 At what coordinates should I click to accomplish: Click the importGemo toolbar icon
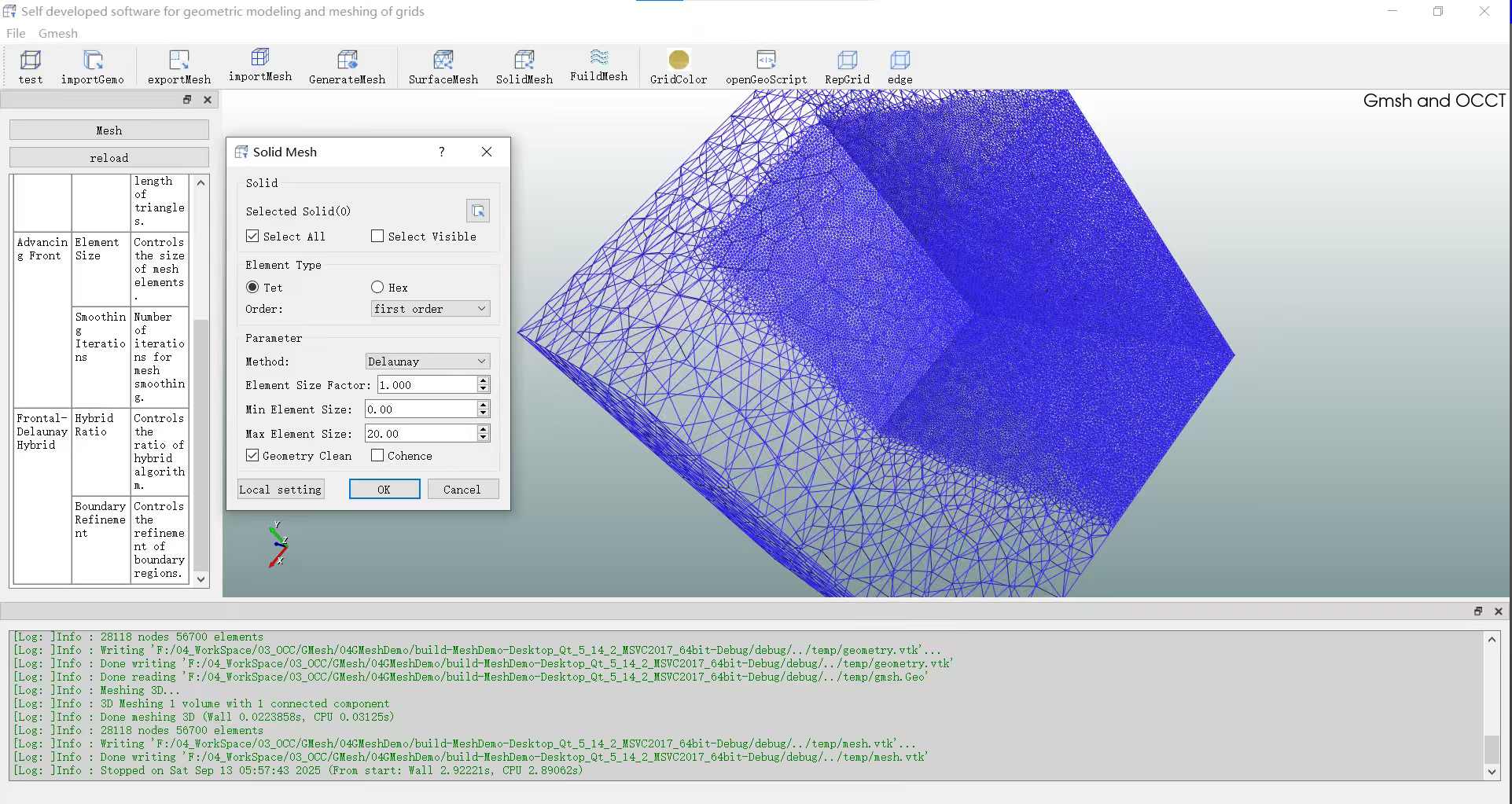pos(93,61)
